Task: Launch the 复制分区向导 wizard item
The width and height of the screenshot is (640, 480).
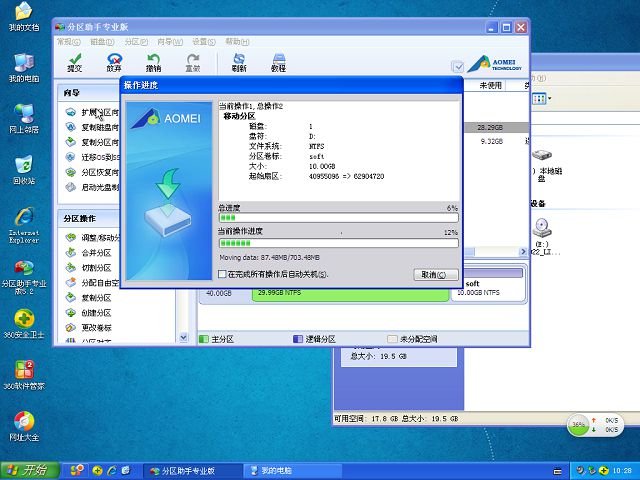Action: point(93,142)
